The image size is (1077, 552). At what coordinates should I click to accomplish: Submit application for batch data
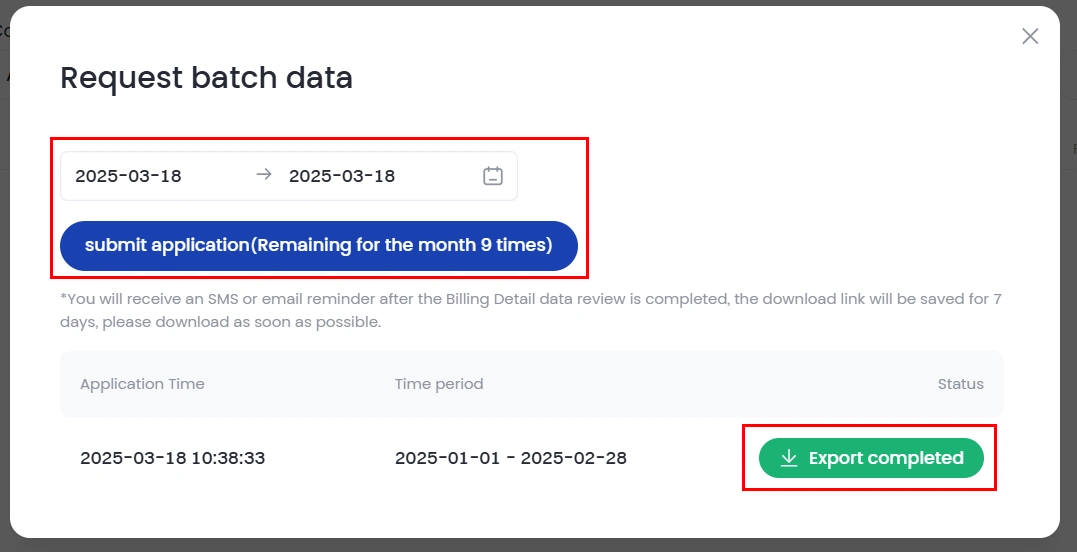pos(319,246)
